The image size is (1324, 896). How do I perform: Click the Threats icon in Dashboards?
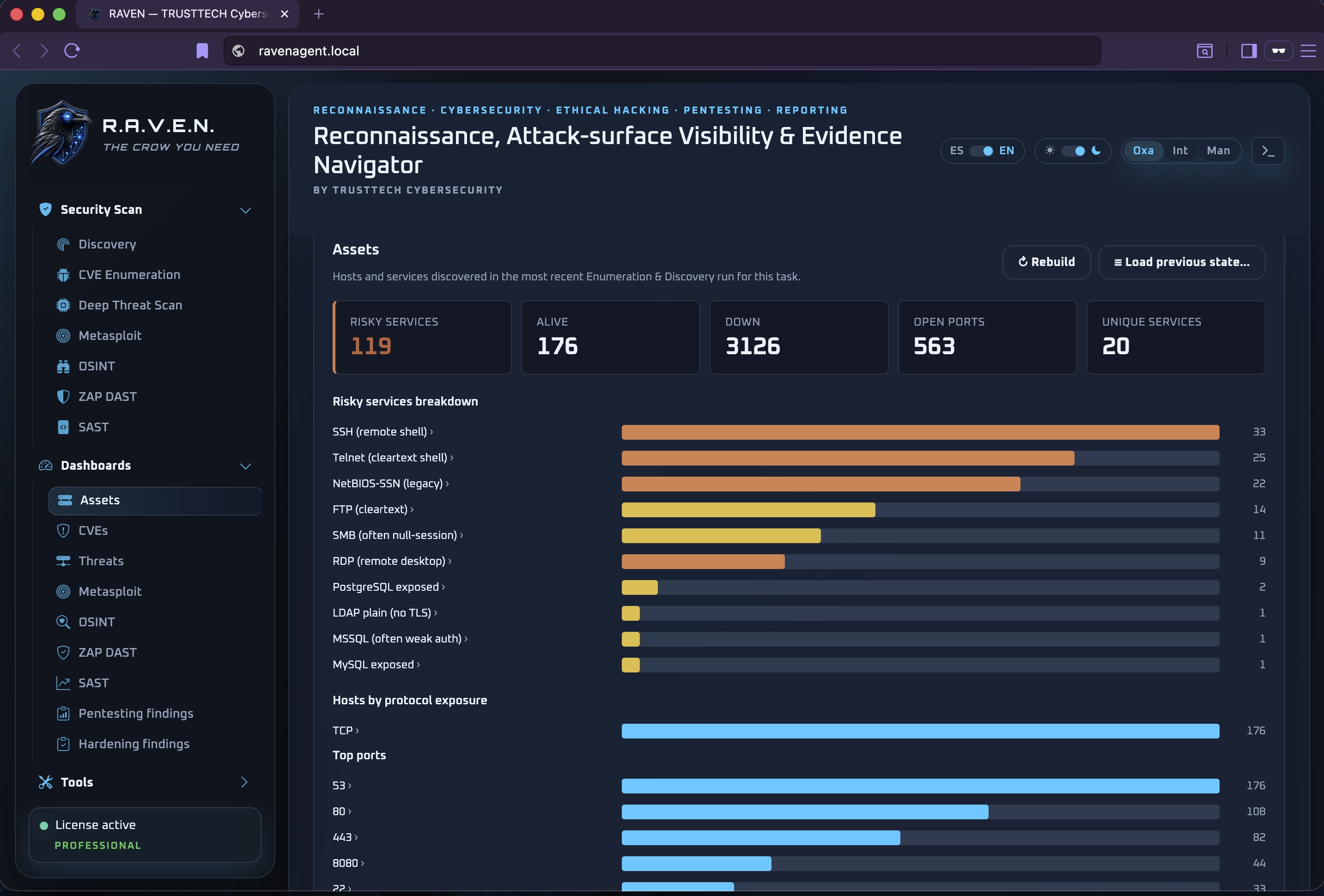pyautogui.click(x=63, y=561)
